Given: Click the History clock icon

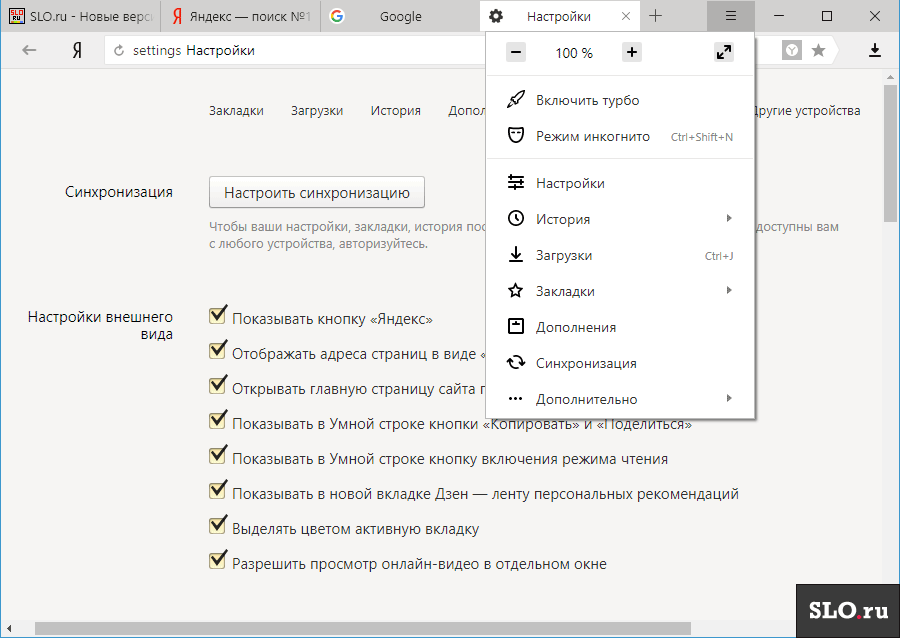Looking at the screenshot, I should 515,218.
